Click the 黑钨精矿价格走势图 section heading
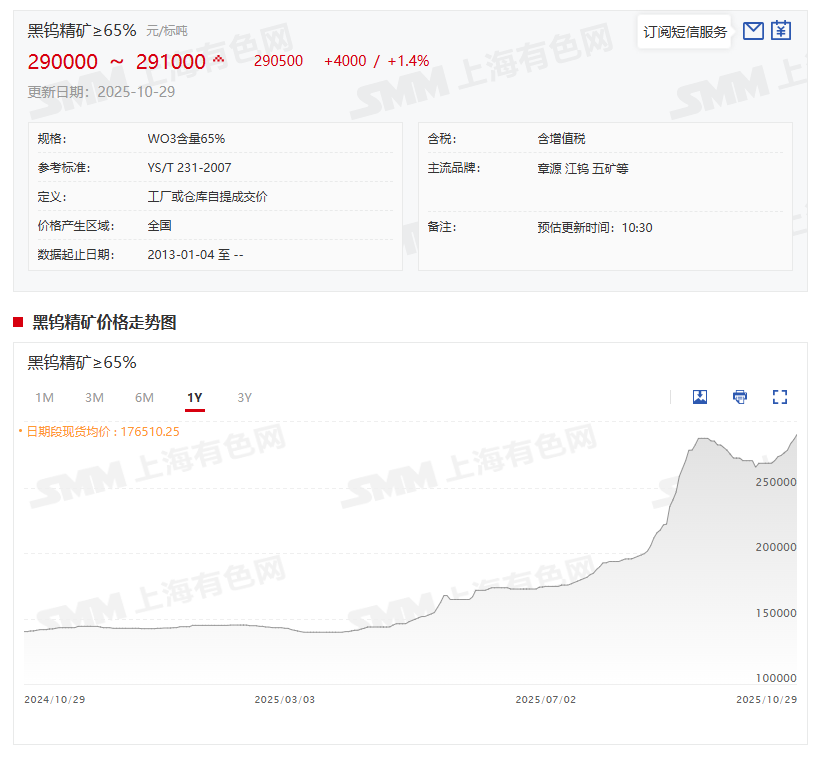This screenshot has height=757, width=820. (104, 322)
